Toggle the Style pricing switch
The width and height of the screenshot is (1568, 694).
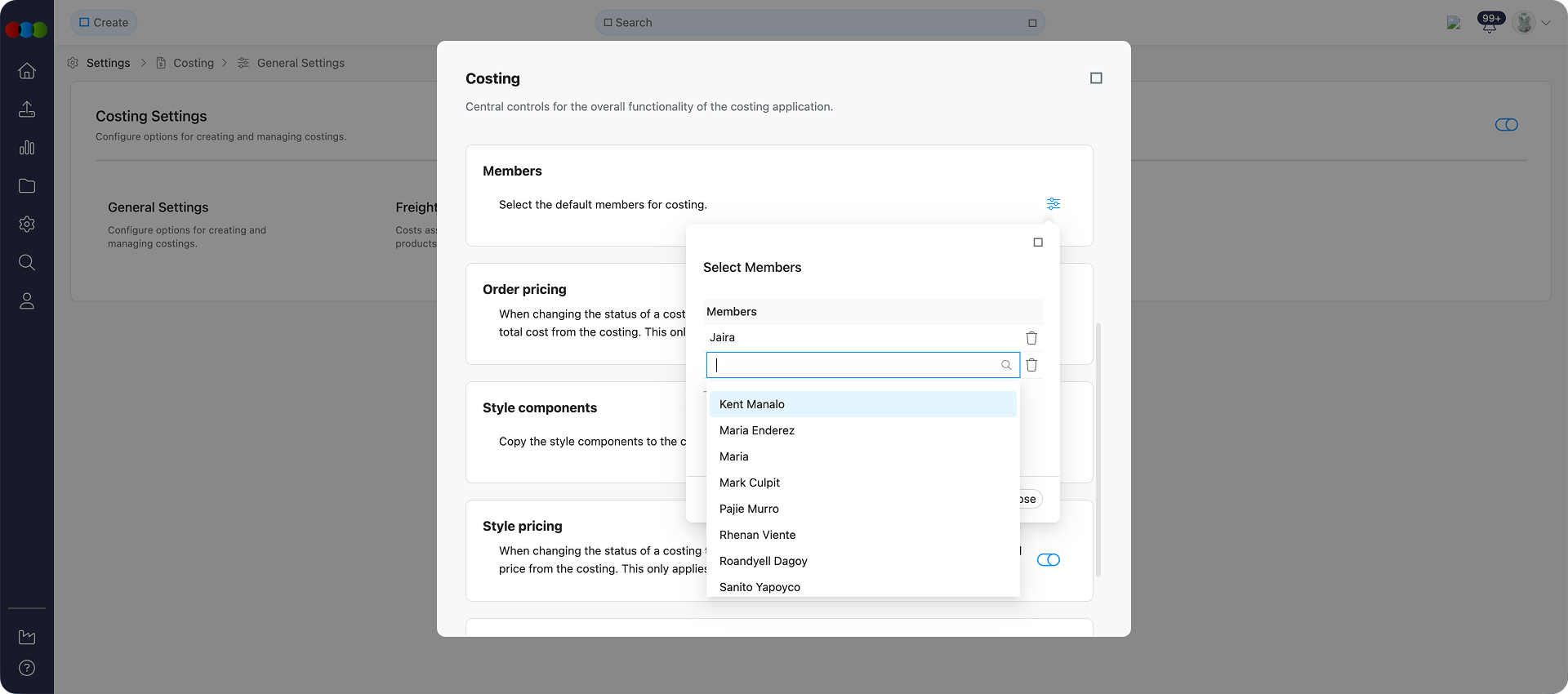pyautogui.click(x=1048, y=560)
